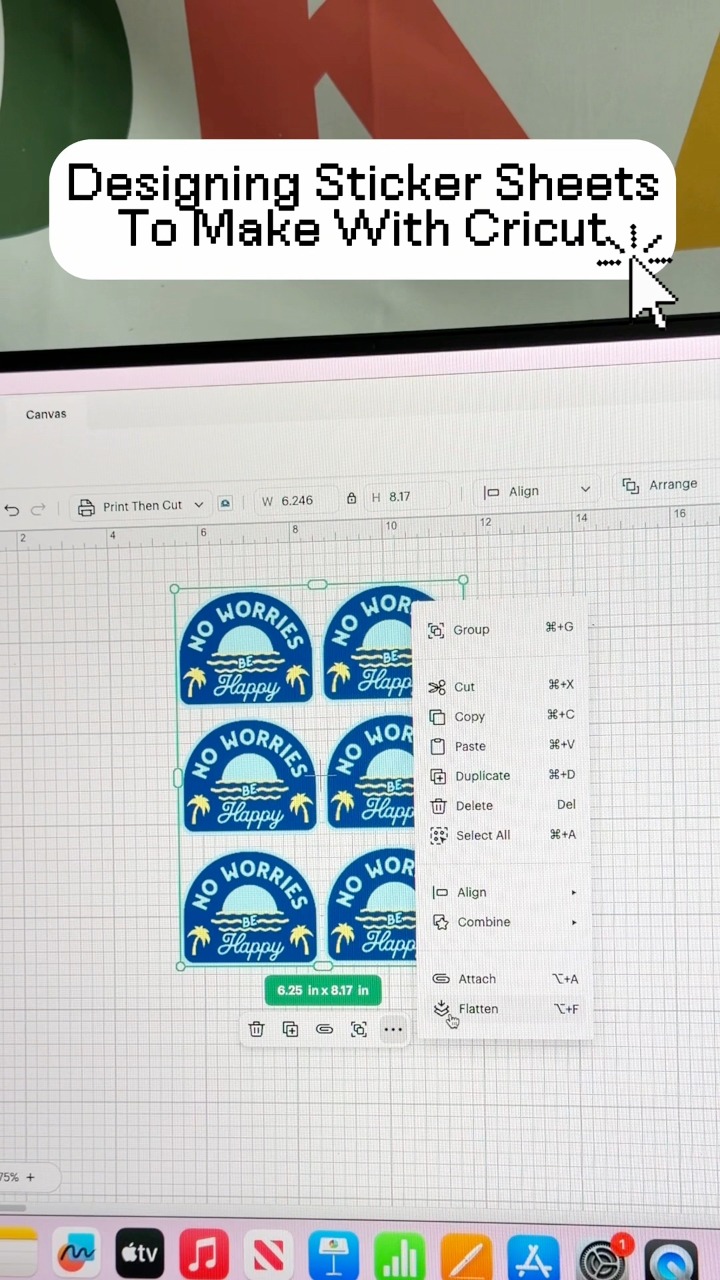Open News app in the Dock
Screen dimensions: 720x1280
point(269,1256)
